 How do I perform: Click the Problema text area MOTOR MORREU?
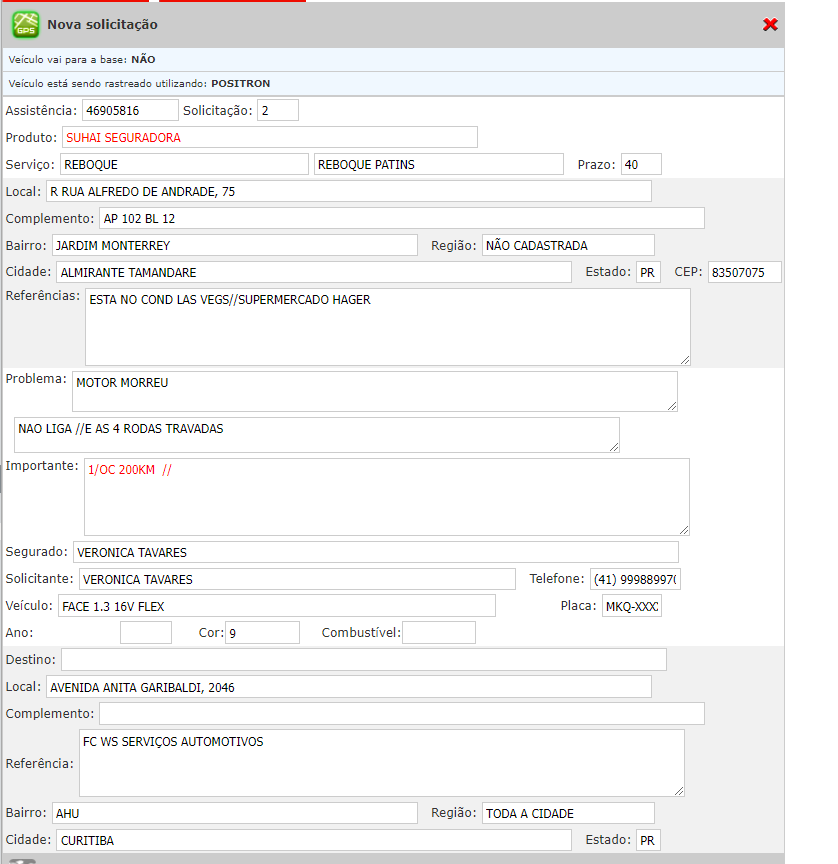(x=374, y=391)
